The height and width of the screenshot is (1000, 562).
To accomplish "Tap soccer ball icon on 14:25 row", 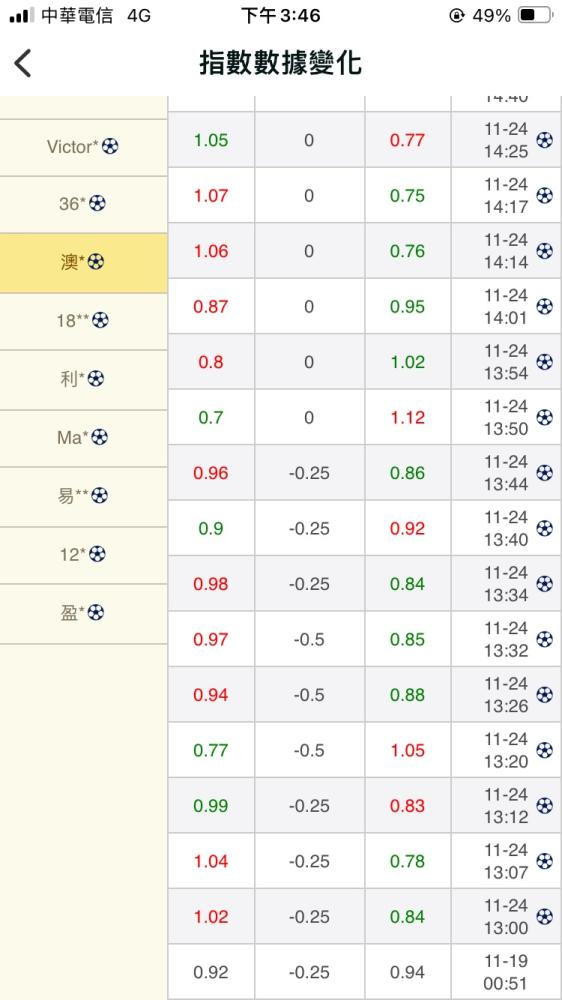I will point(544,140).
